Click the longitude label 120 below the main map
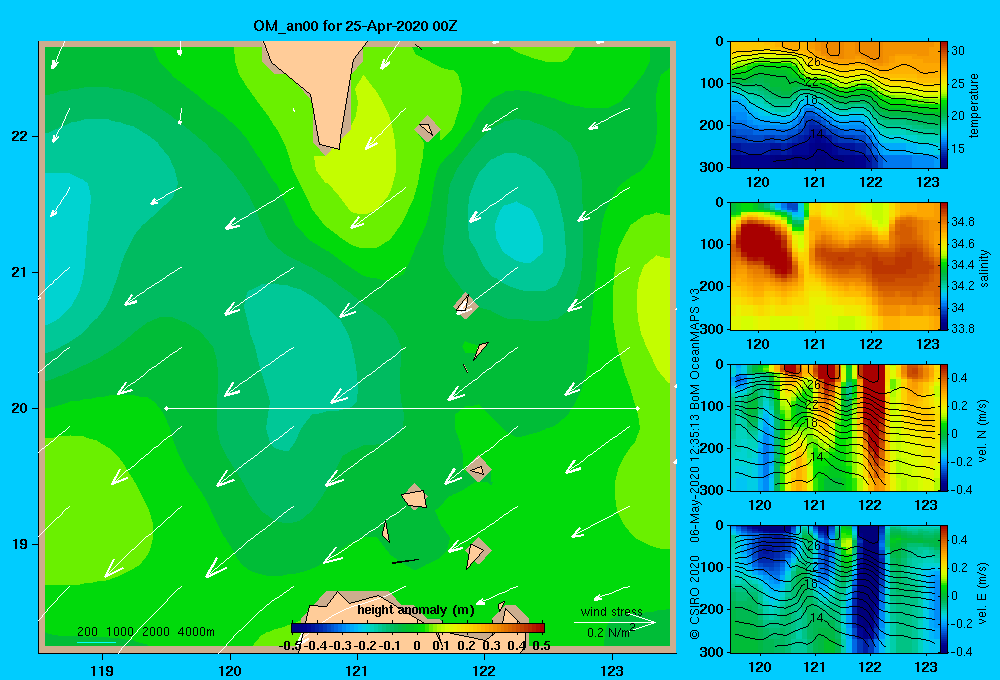 pyautogui.click(x=230, y=670)
